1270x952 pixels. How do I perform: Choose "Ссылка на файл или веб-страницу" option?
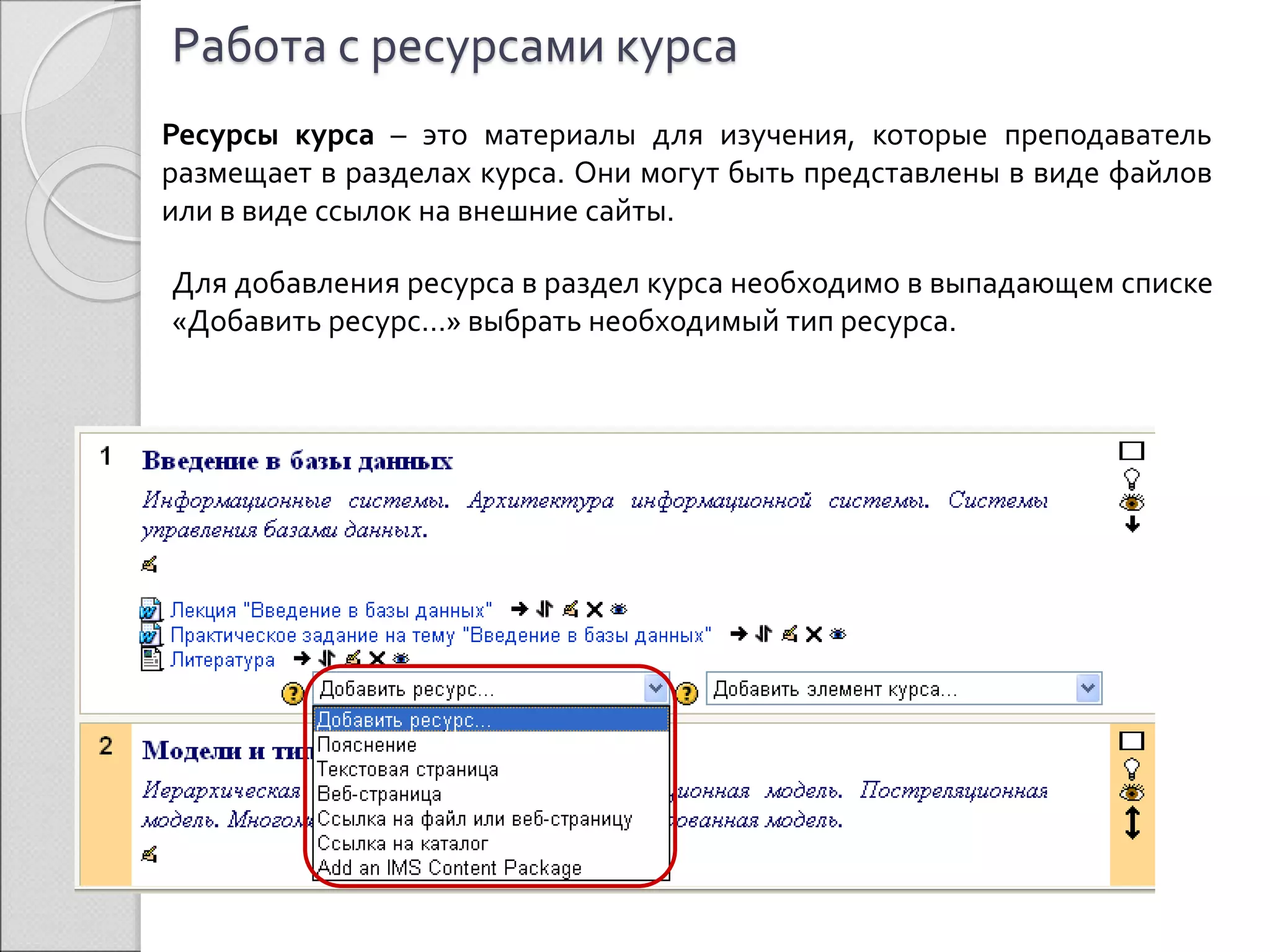491,819
